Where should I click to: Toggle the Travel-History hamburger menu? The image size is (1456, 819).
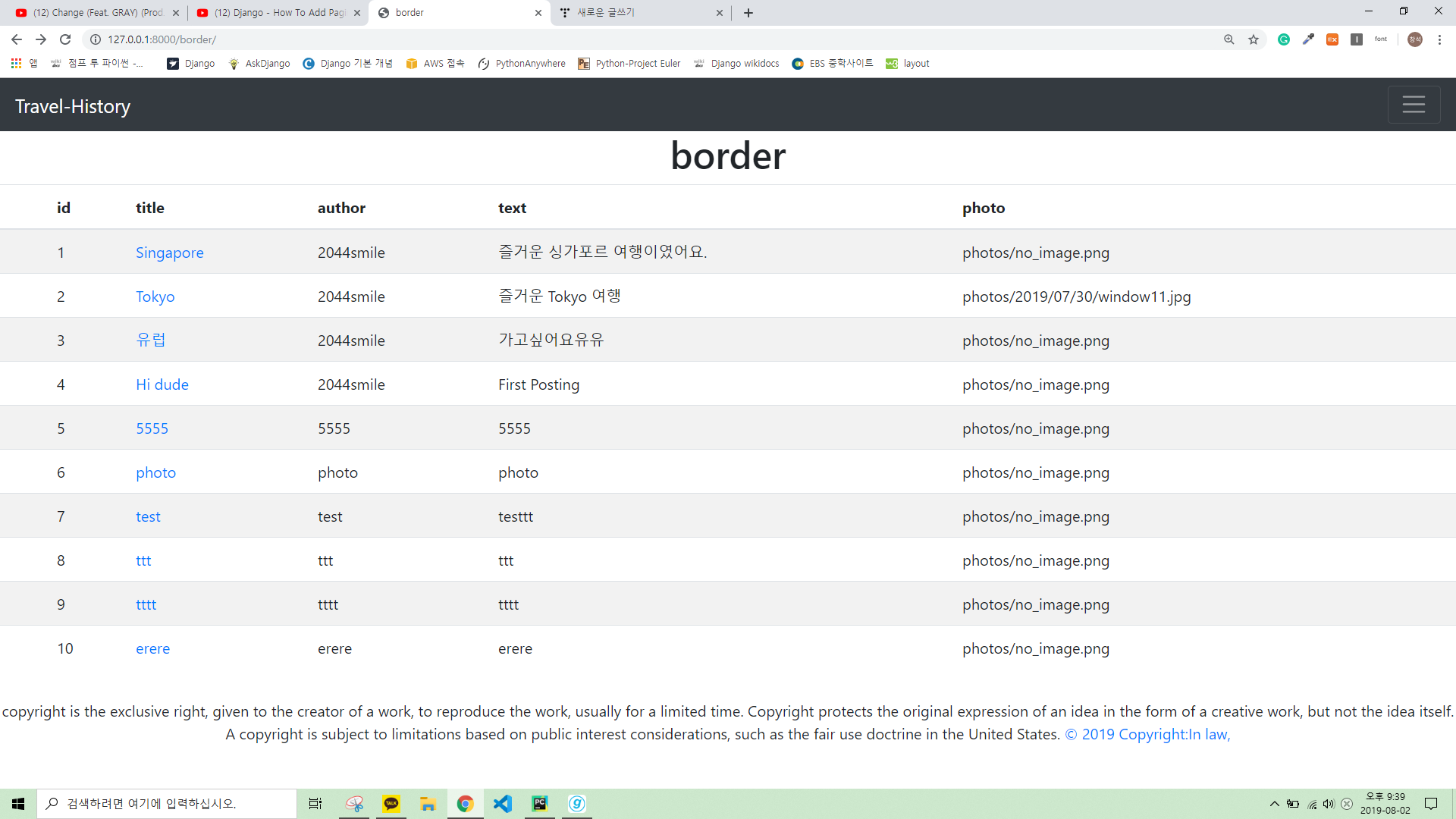1413,105
